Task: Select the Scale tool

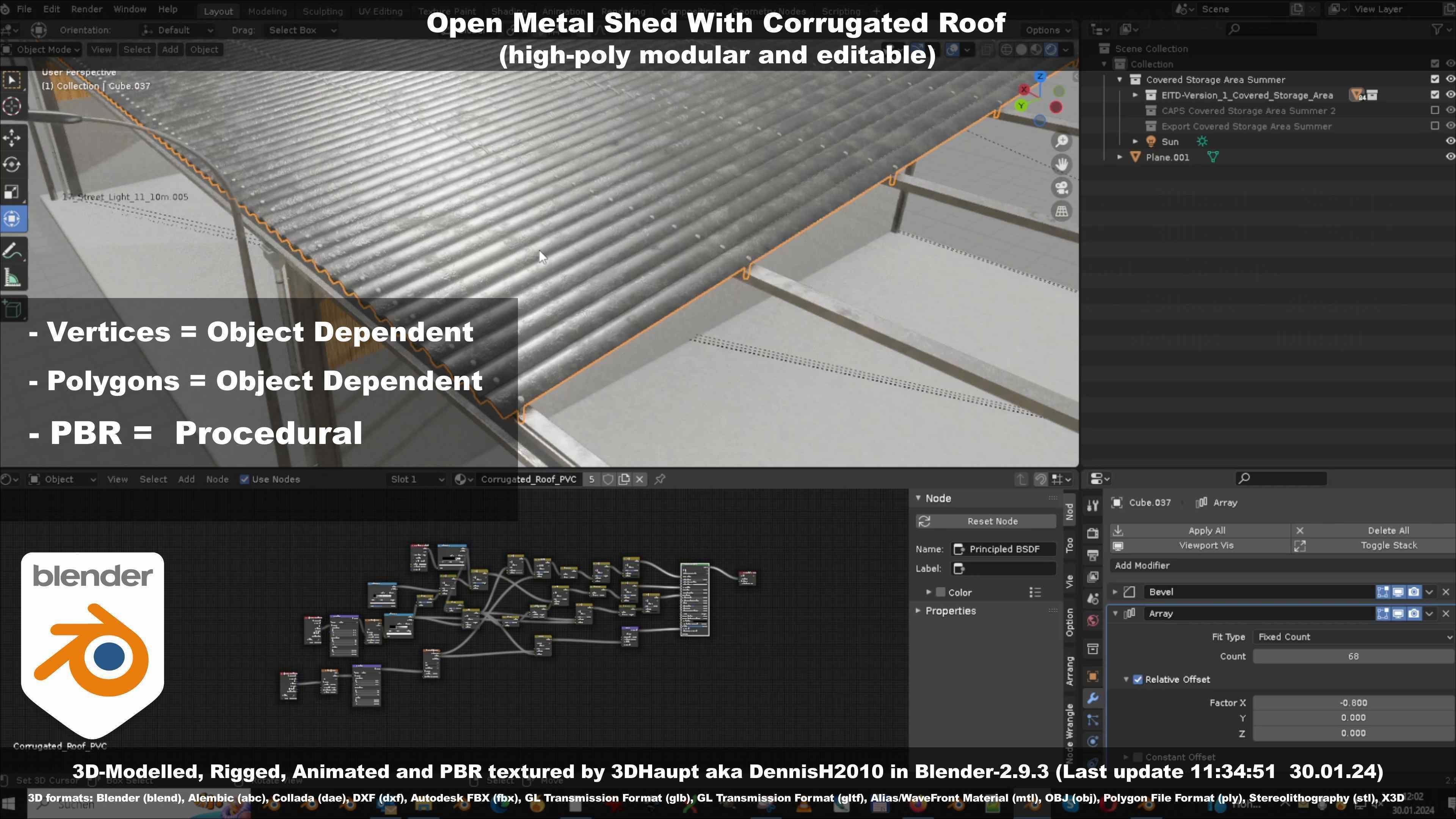Action: [x=13, y=191]
